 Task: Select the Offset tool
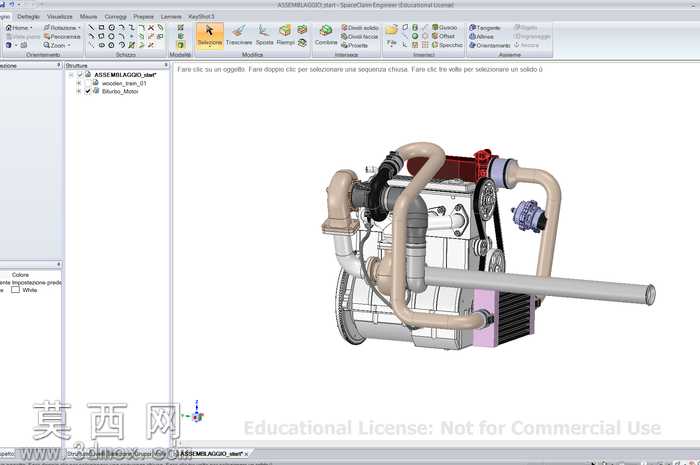click(443, 36)
